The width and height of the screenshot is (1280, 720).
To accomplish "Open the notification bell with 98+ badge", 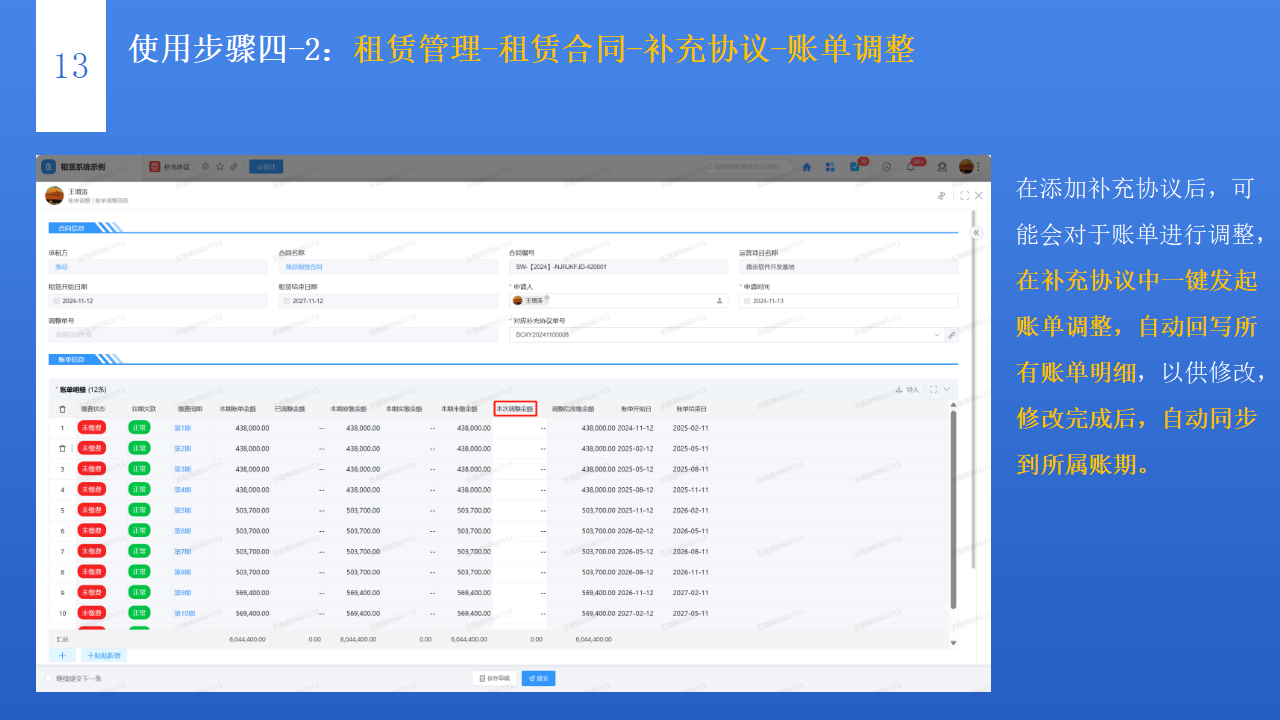I will [x=911, y=167].
